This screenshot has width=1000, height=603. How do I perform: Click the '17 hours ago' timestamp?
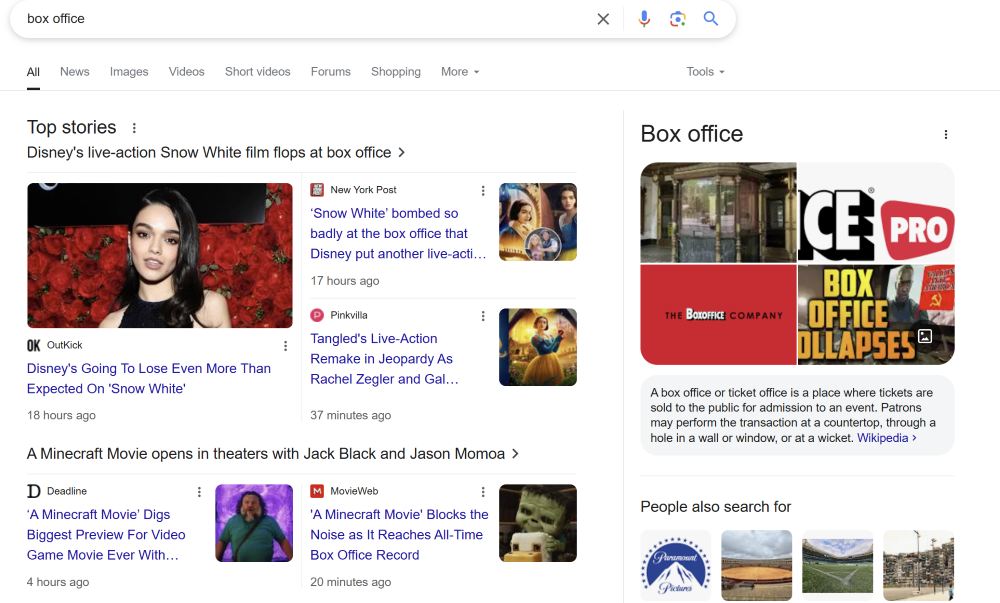coord(344,281)
